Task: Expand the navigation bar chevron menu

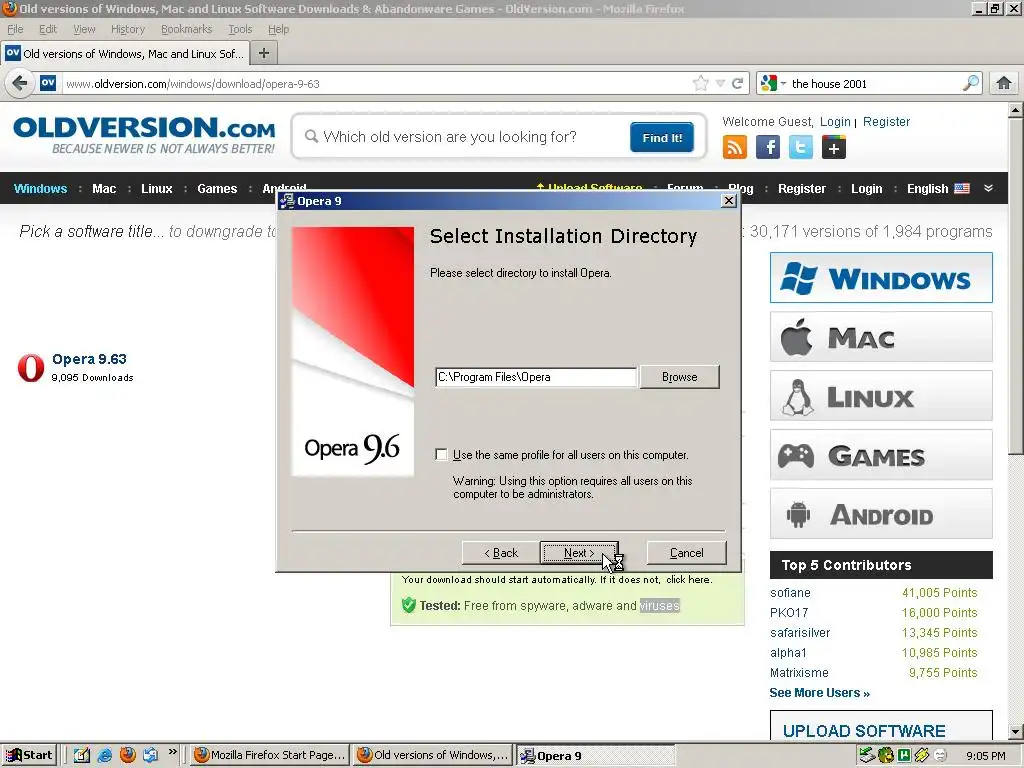Action: coord(989,188)
